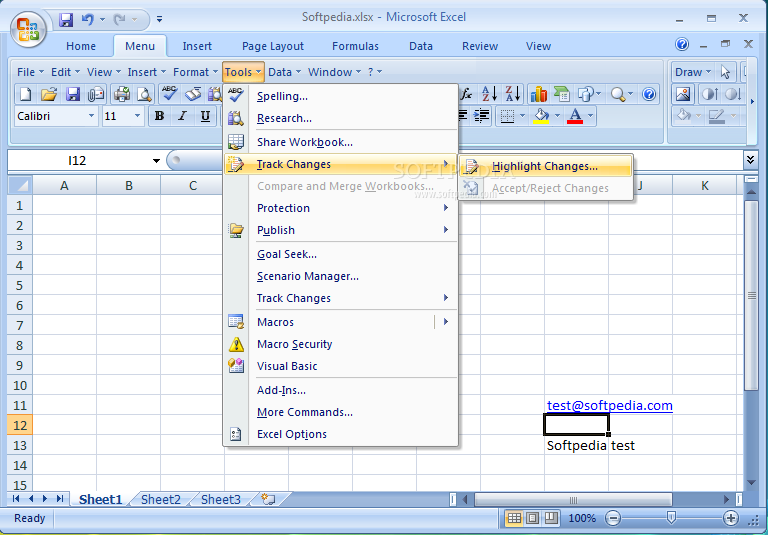This screenshot has width=768, height=535.
Task: Insert a chart with the column chart icon
Action: 538,94
